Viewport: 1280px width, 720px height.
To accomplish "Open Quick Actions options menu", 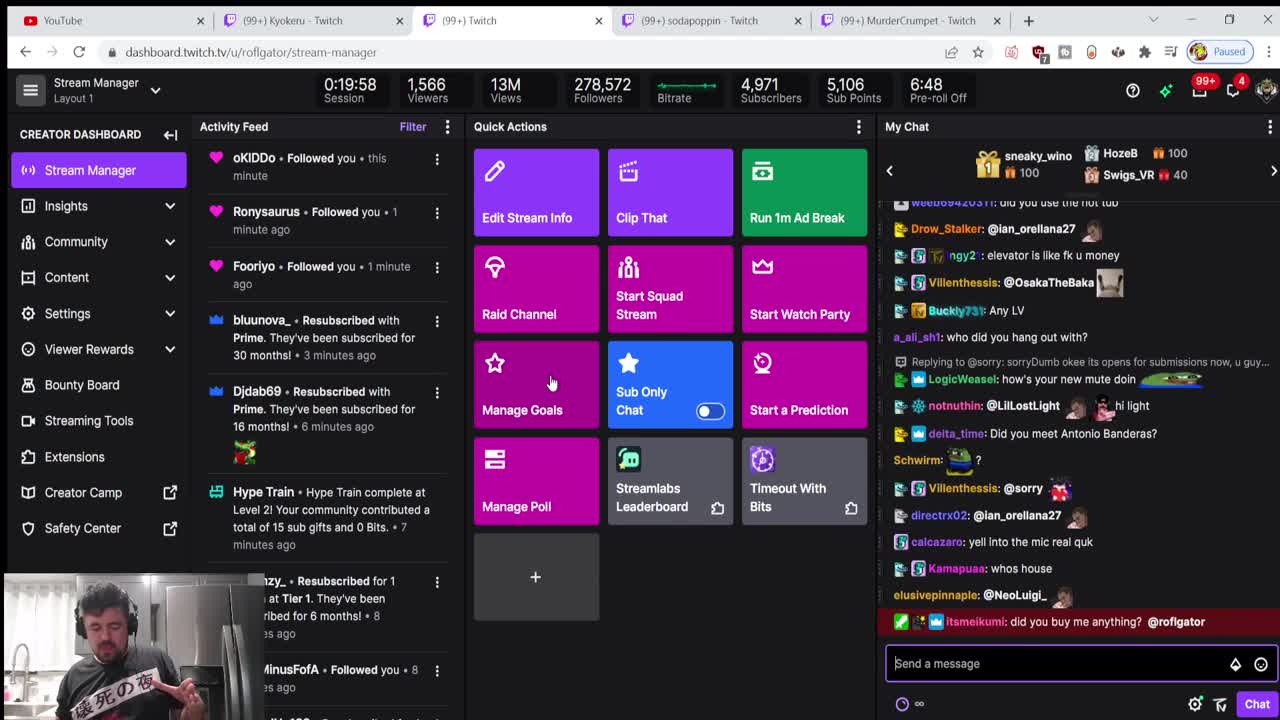I will click(x=858, y=127).
